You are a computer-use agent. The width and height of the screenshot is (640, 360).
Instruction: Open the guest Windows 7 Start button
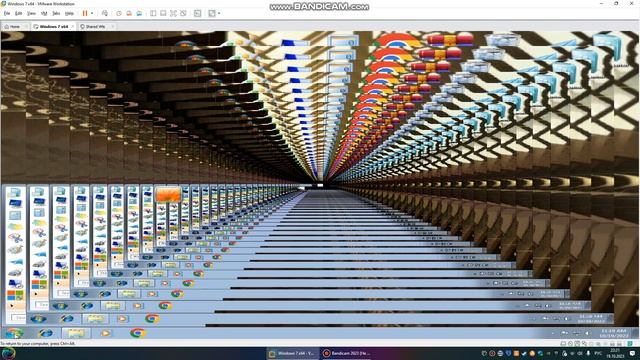click(x=14, y=333)
